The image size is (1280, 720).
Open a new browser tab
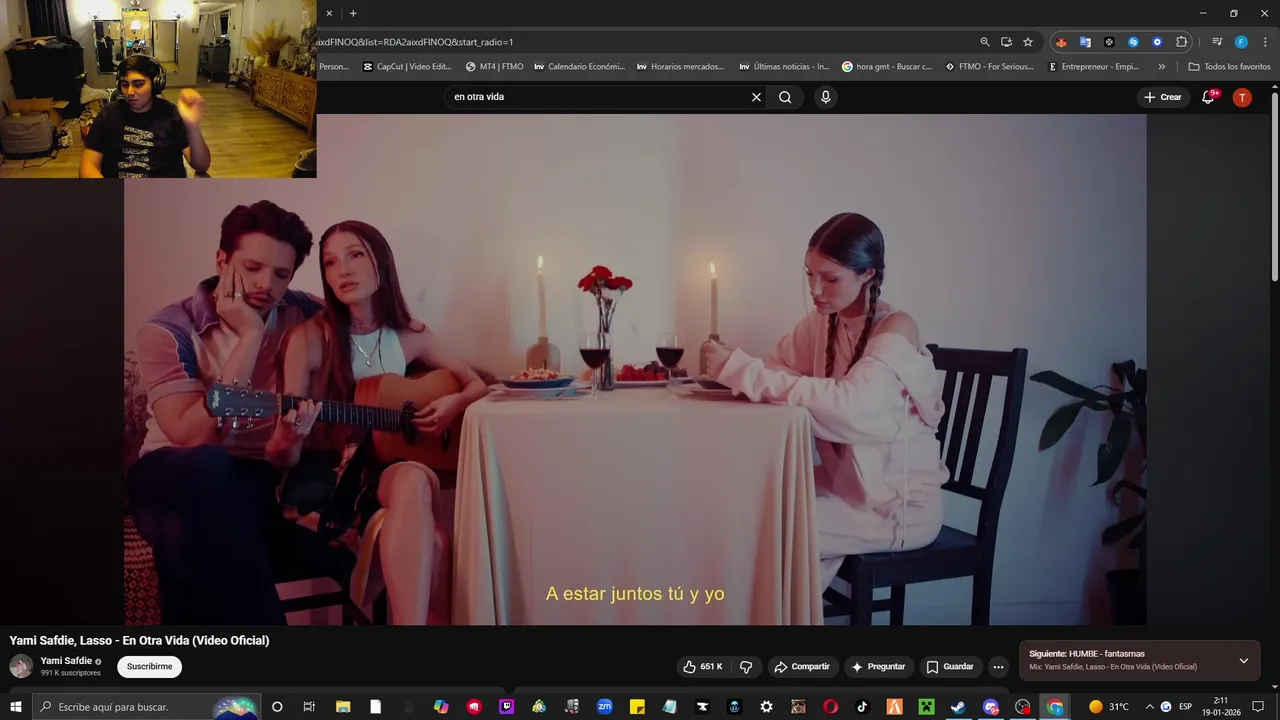[353, 13]
